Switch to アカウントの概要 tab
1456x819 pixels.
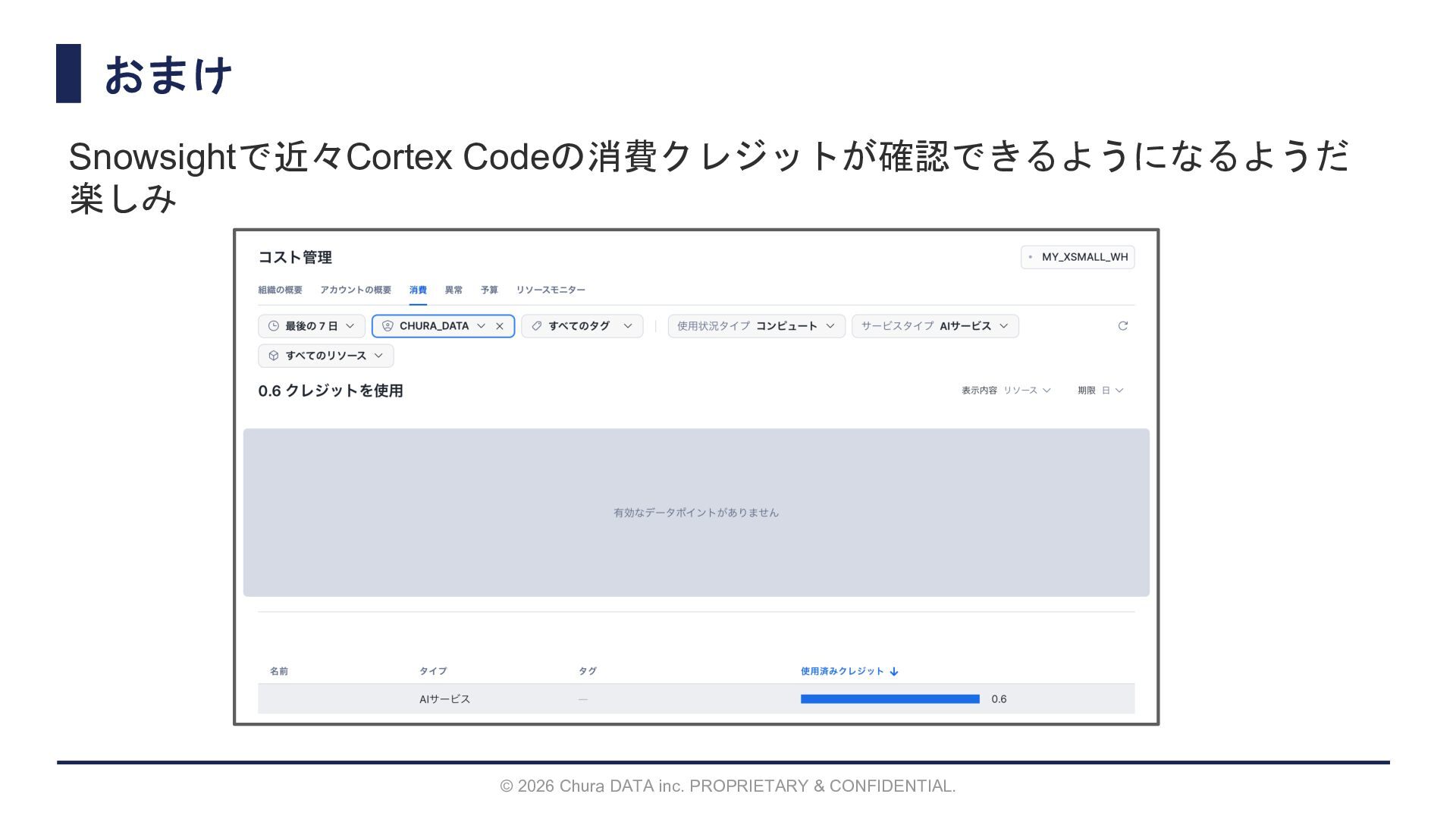(x=356, y=290)
